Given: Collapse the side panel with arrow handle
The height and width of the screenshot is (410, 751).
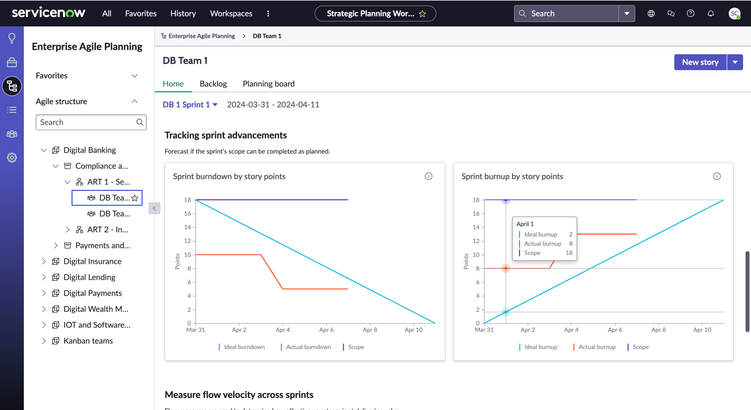Looking at the screenshot, I should click(154, 208).
